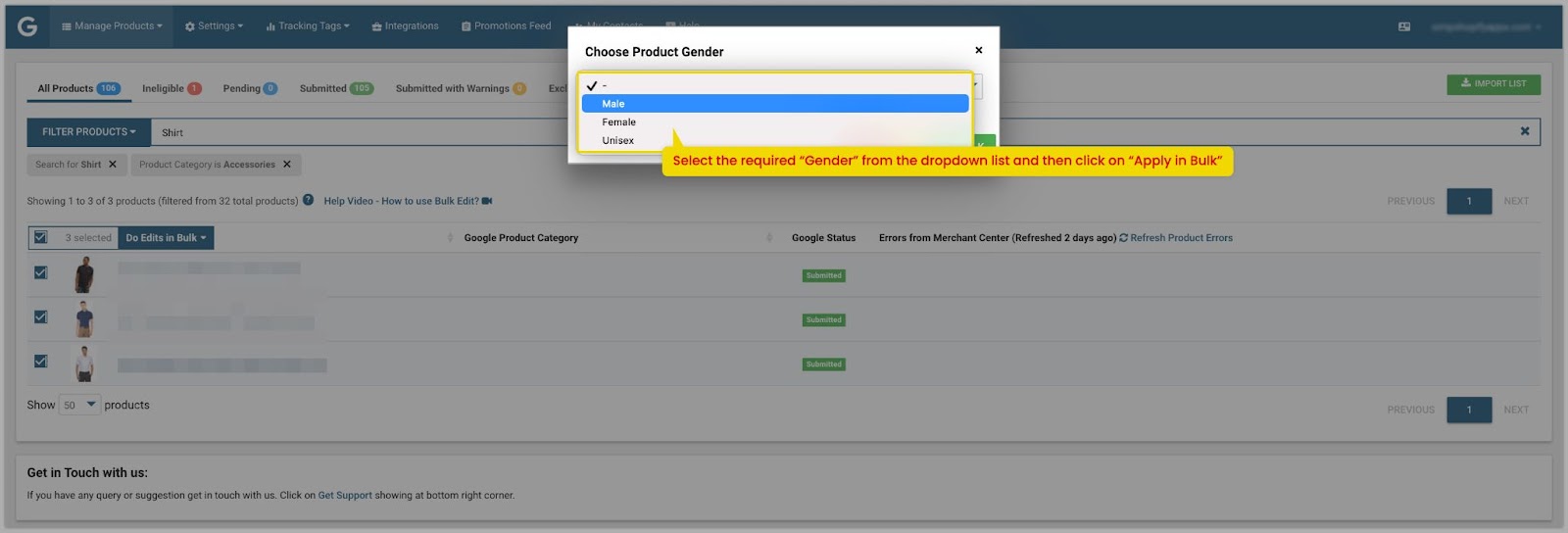Click Submitted badge in second row
Image resolution: width=1568 pixels, height=533 pixels.
pos(823,319)
